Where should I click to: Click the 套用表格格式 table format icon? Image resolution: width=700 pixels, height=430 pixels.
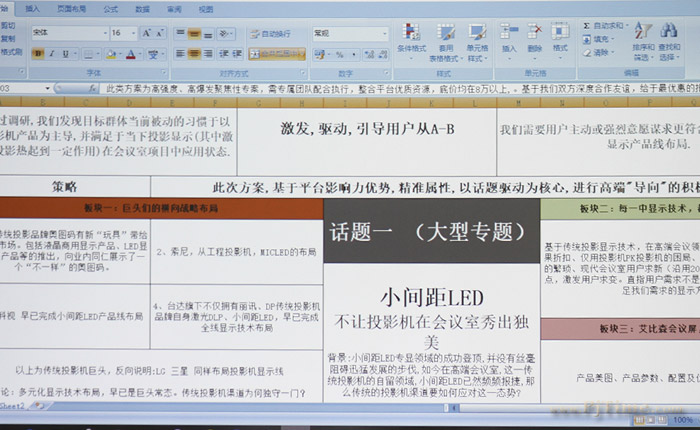point(445,38)
